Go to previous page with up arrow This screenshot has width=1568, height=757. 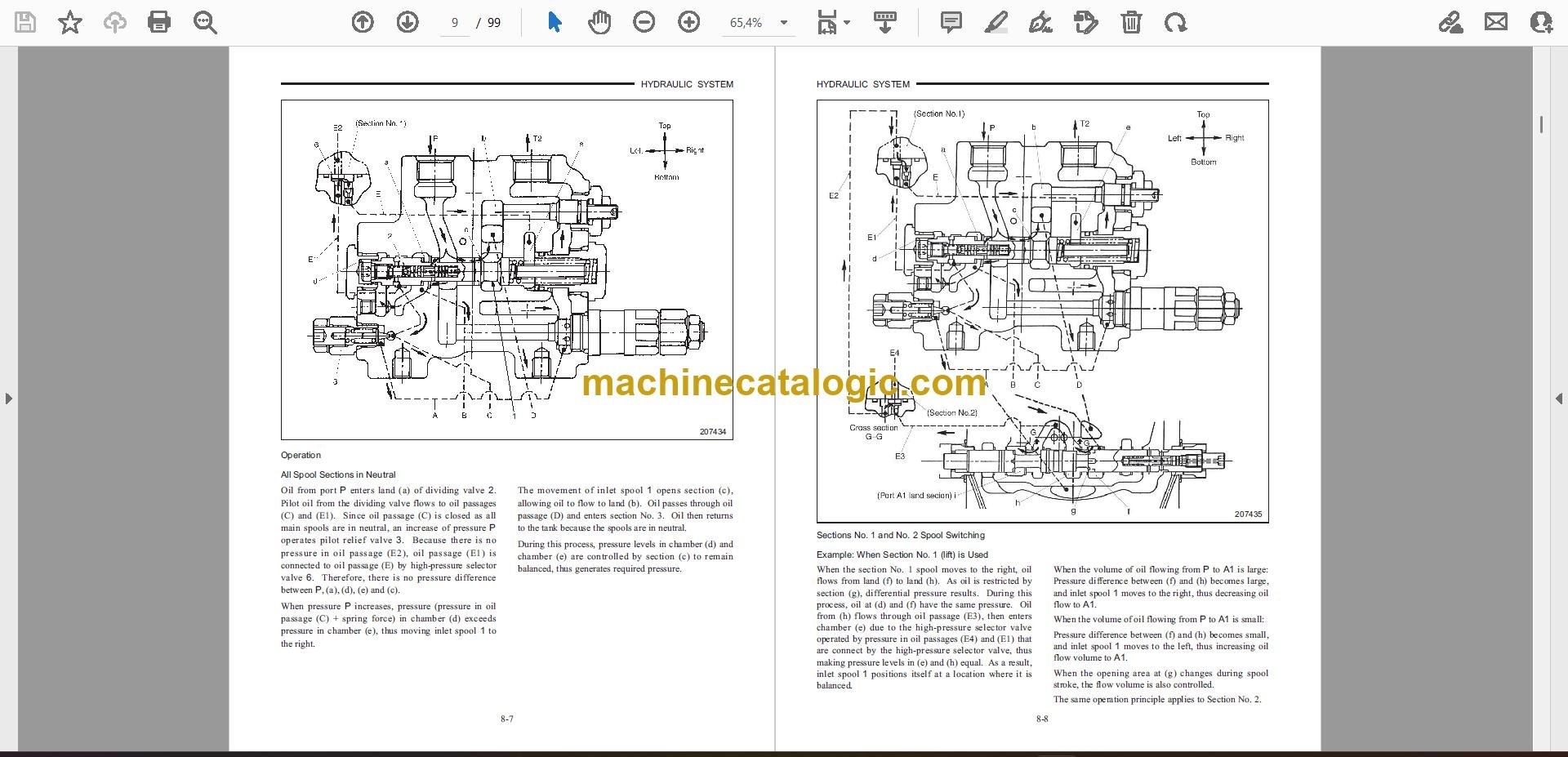[363, 22]
